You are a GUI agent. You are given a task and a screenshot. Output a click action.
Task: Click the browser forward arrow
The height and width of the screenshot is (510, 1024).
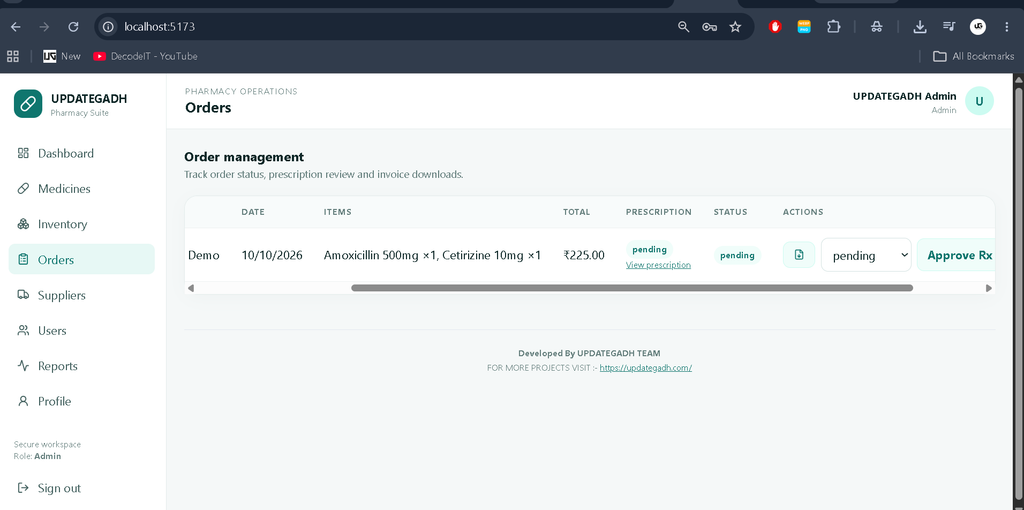[x=44, y=27]
